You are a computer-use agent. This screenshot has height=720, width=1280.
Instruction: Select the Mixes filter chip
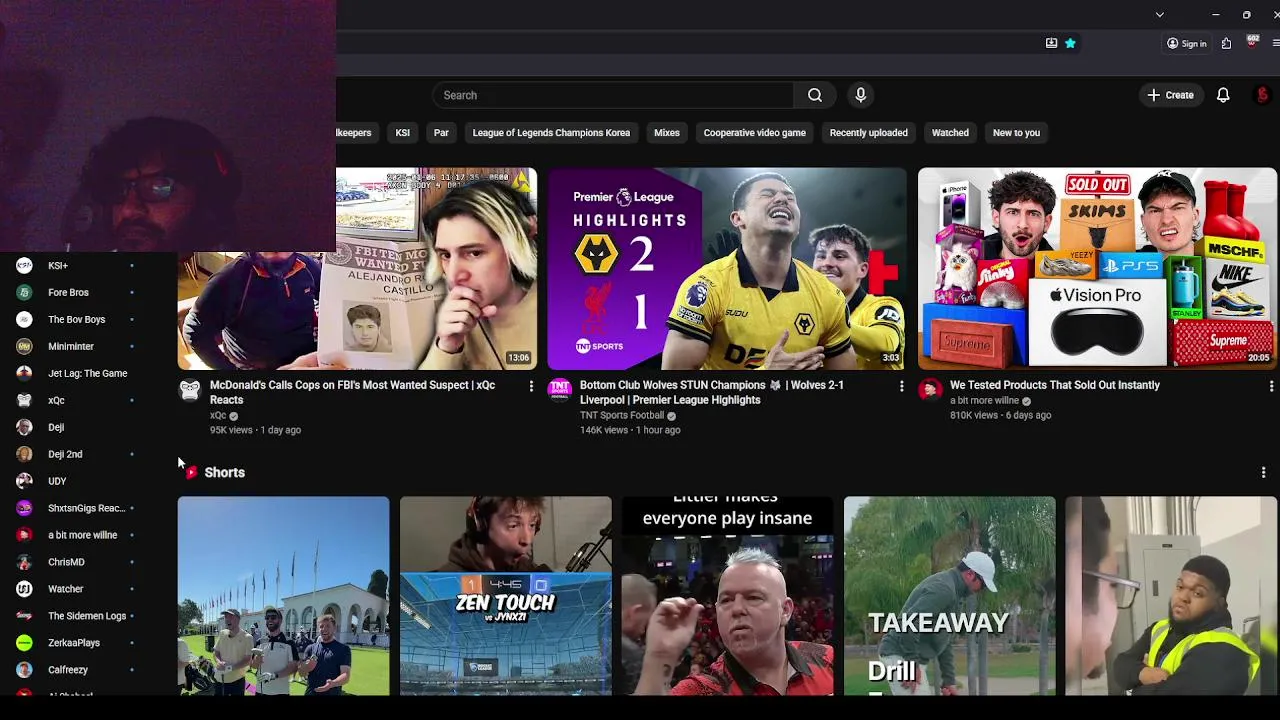coord(667,132)
